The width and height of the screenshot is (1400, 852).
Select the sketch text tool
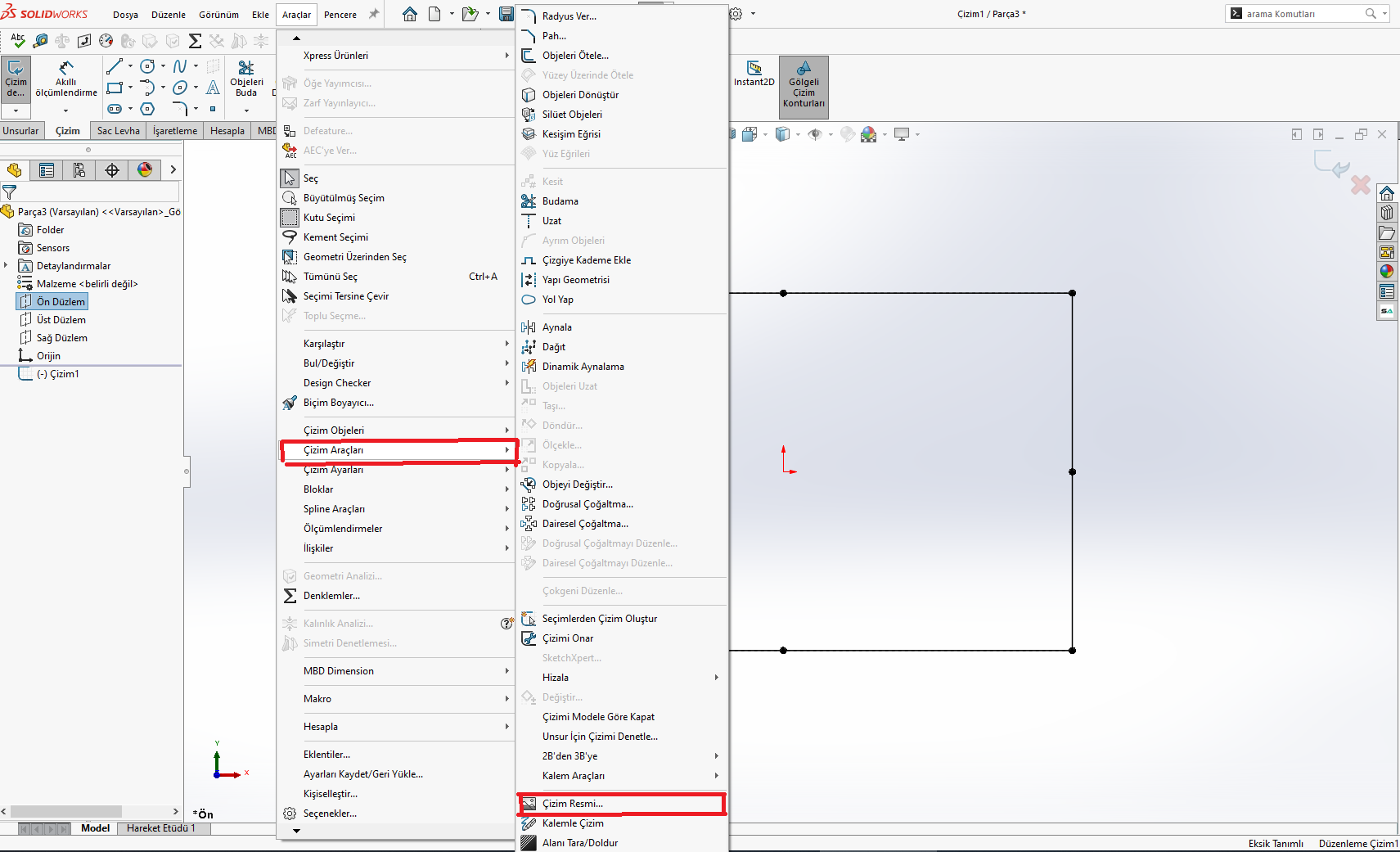[x=212, y=88]
